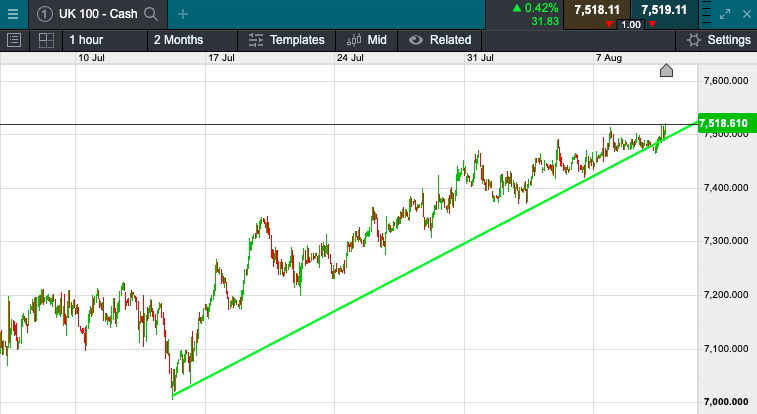Image resolution: width=757 pixels, height=414 pixels.
Task: Click the search magnifier beside UK 100 - Cash
Action: click(151, 14)
